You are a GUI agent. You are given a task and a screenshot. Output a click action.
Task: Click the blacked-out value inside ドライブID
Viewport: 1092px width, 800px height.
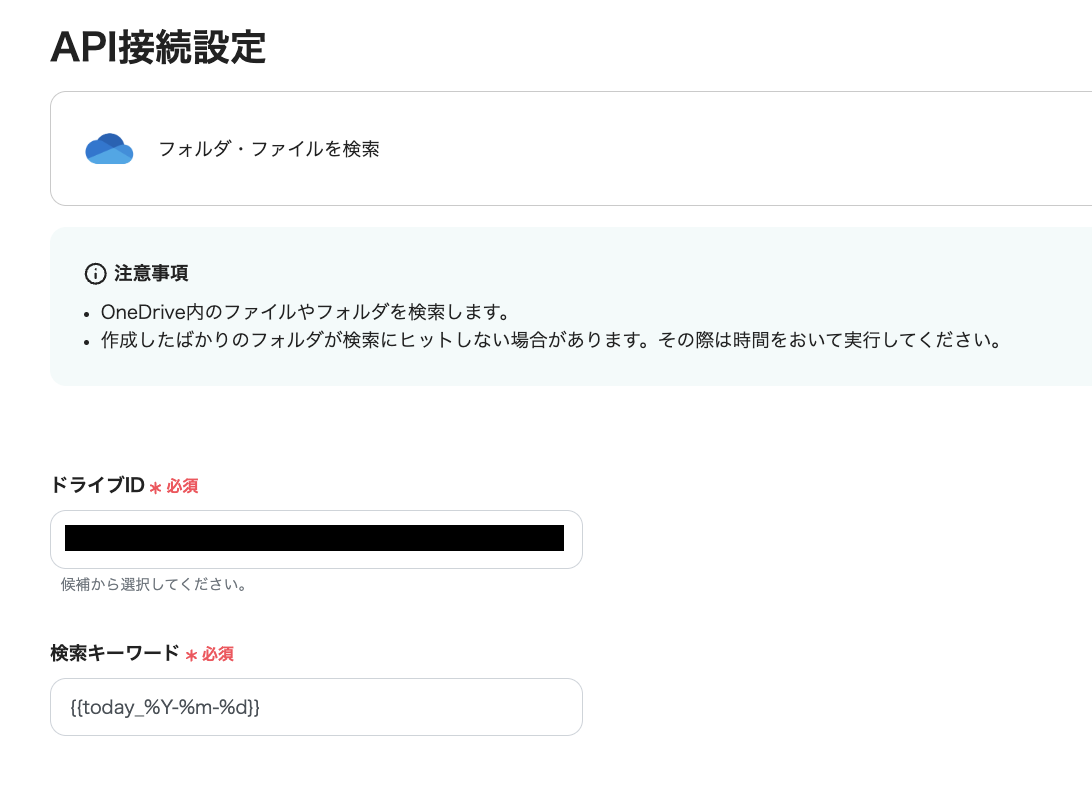click(x=314, y=538)
